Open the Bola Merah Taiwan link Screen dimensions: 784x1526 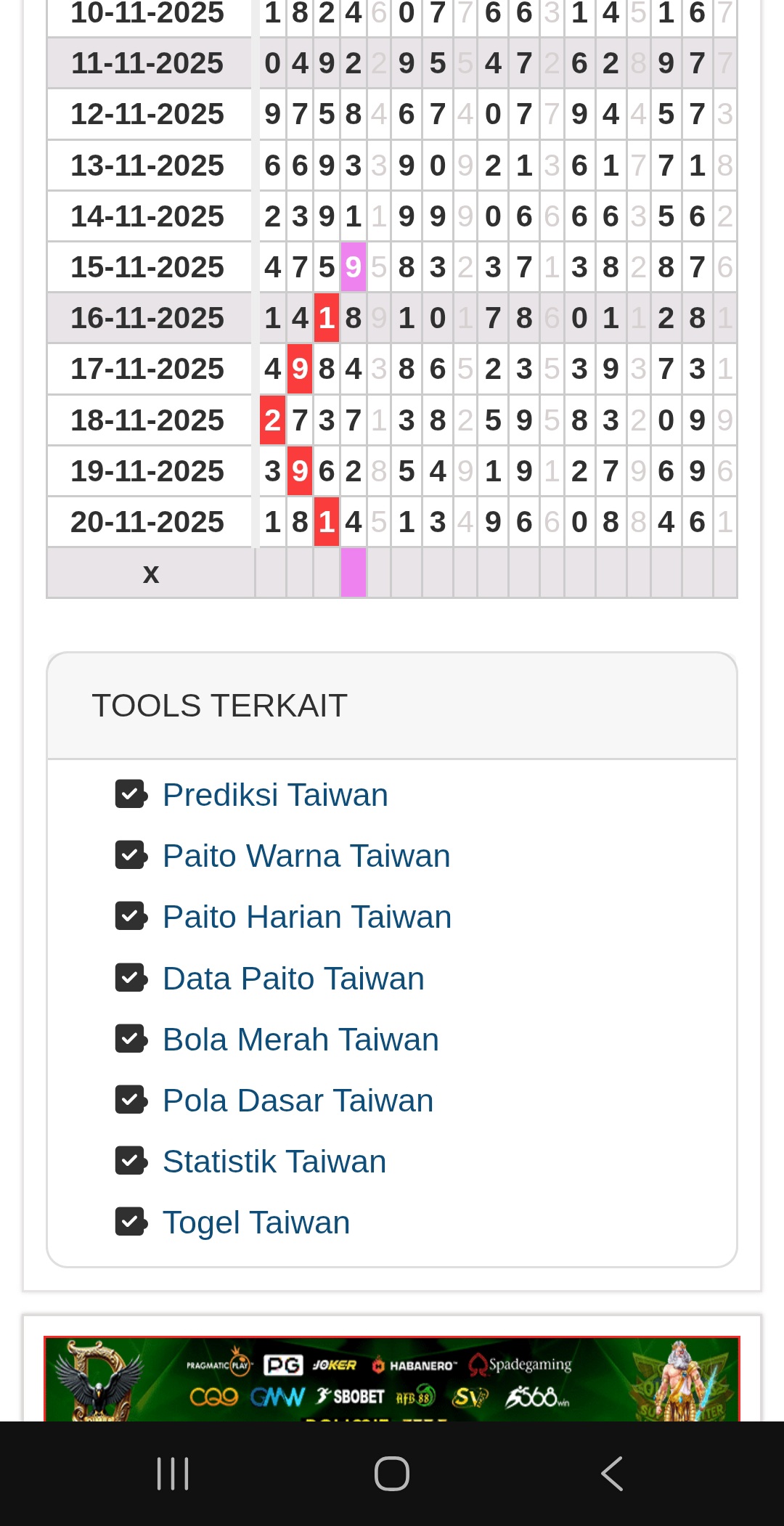pos(301,1040)
